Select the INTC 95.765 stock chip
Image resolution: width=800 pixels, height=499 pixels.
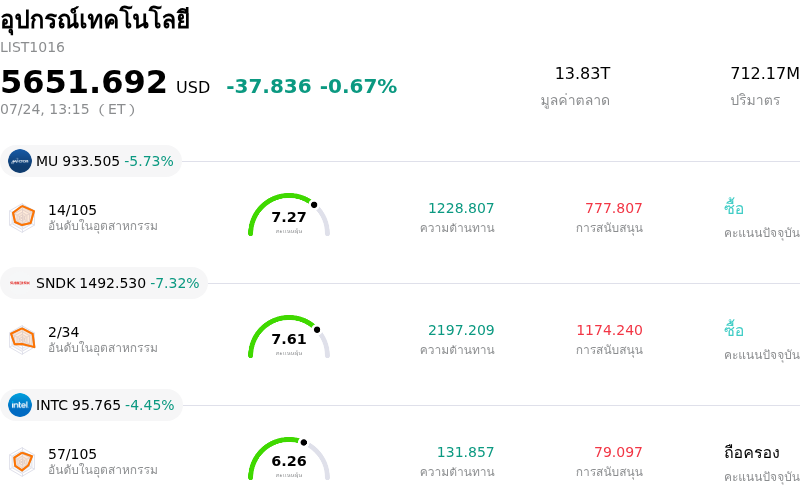point(91,405)
